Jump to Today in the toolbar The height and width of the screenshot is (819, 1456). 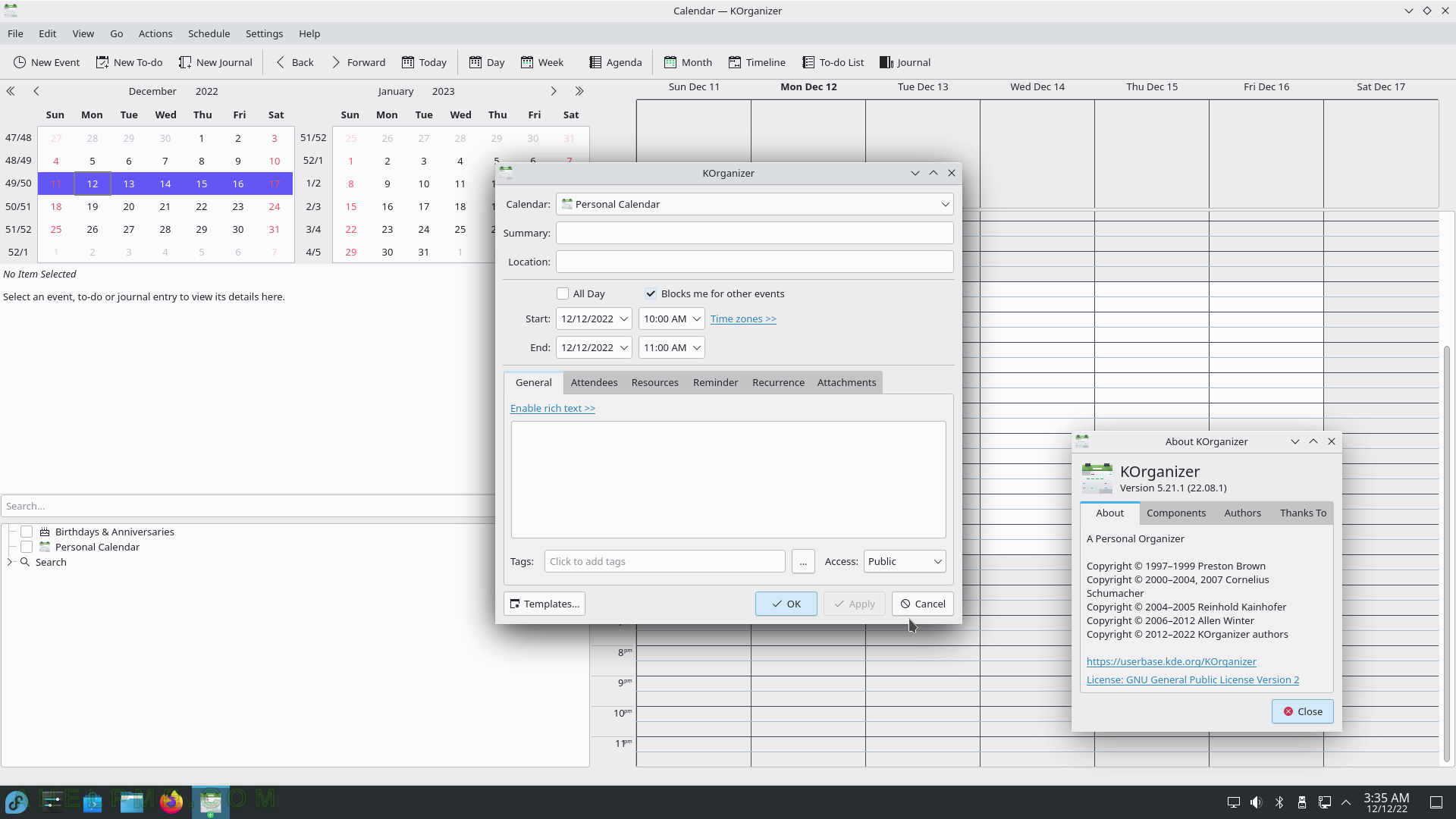[x=424, y=62]
